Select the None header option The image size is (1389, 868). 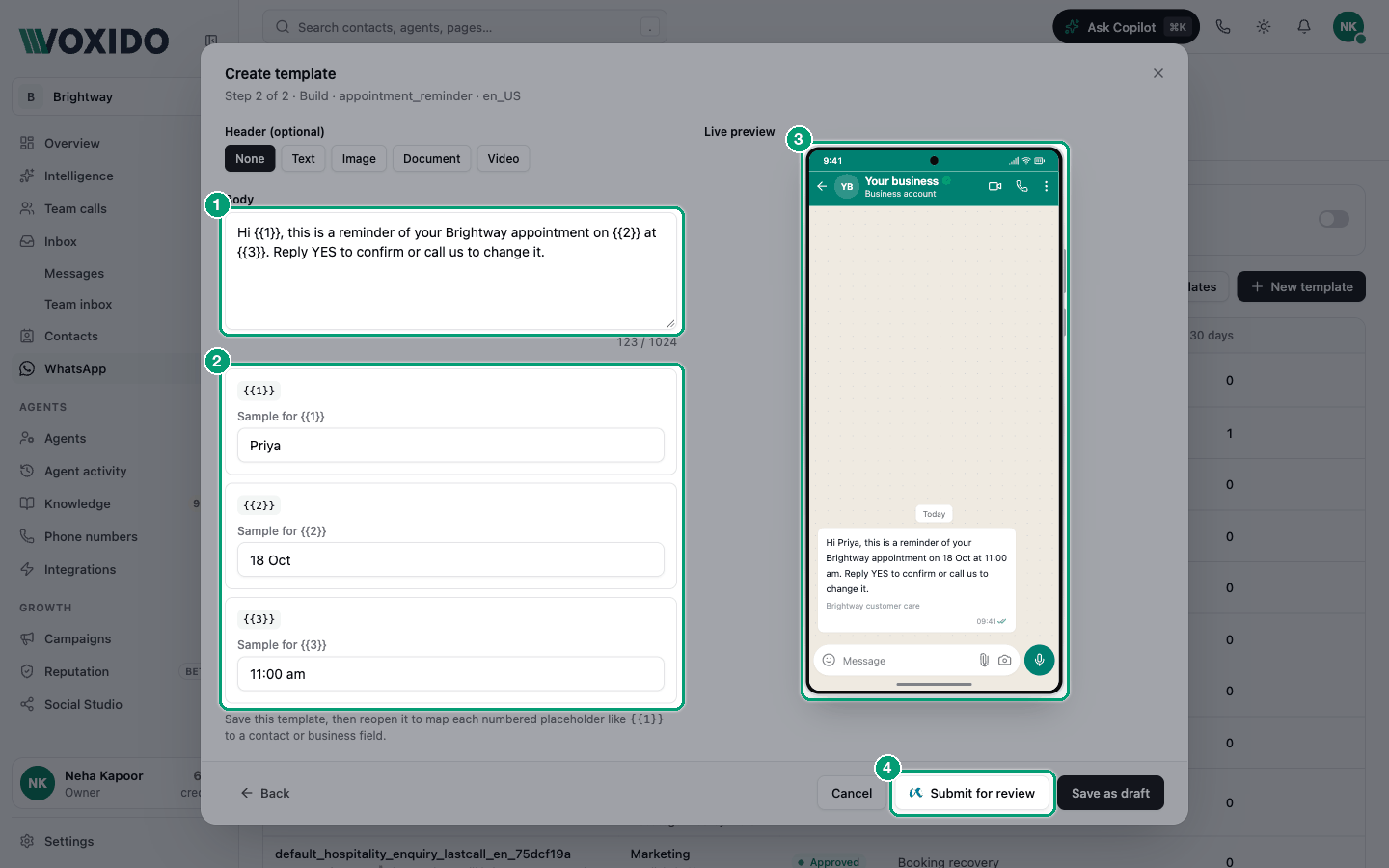[250, 159]
